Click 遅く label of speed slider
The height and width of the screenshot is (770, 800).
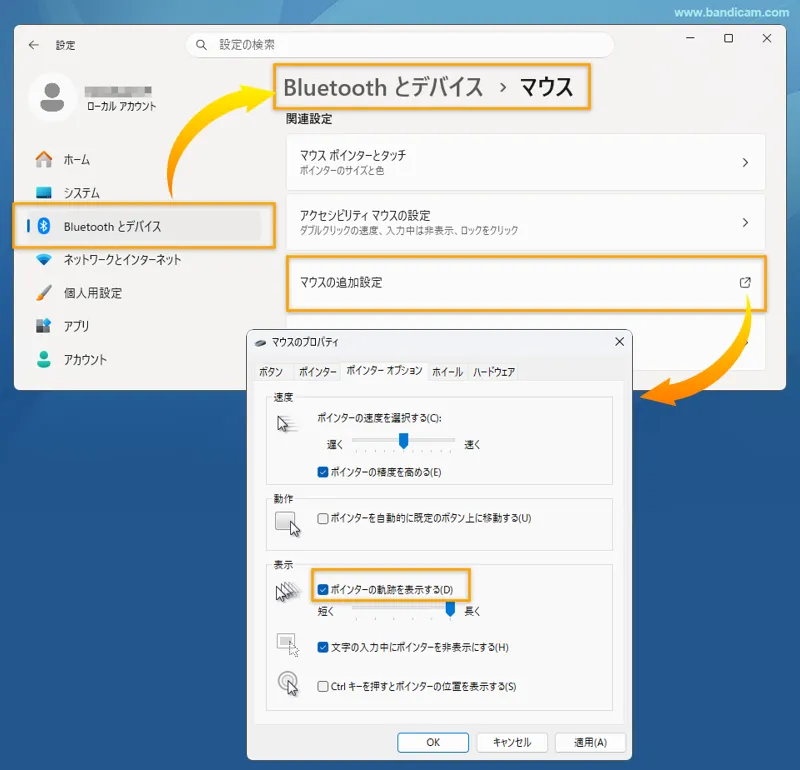[335, 444]
